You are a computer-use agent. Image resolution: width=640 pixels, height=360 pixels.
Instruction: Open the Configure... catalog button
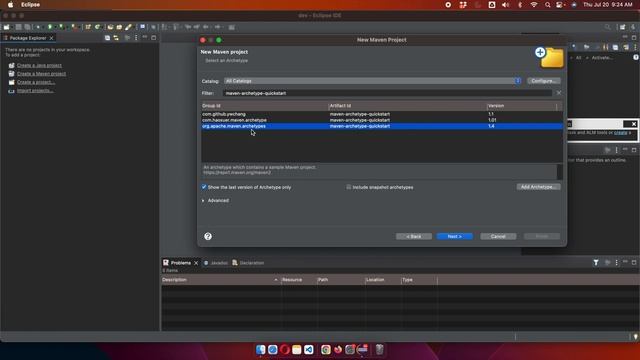click(x=544, y=81)
